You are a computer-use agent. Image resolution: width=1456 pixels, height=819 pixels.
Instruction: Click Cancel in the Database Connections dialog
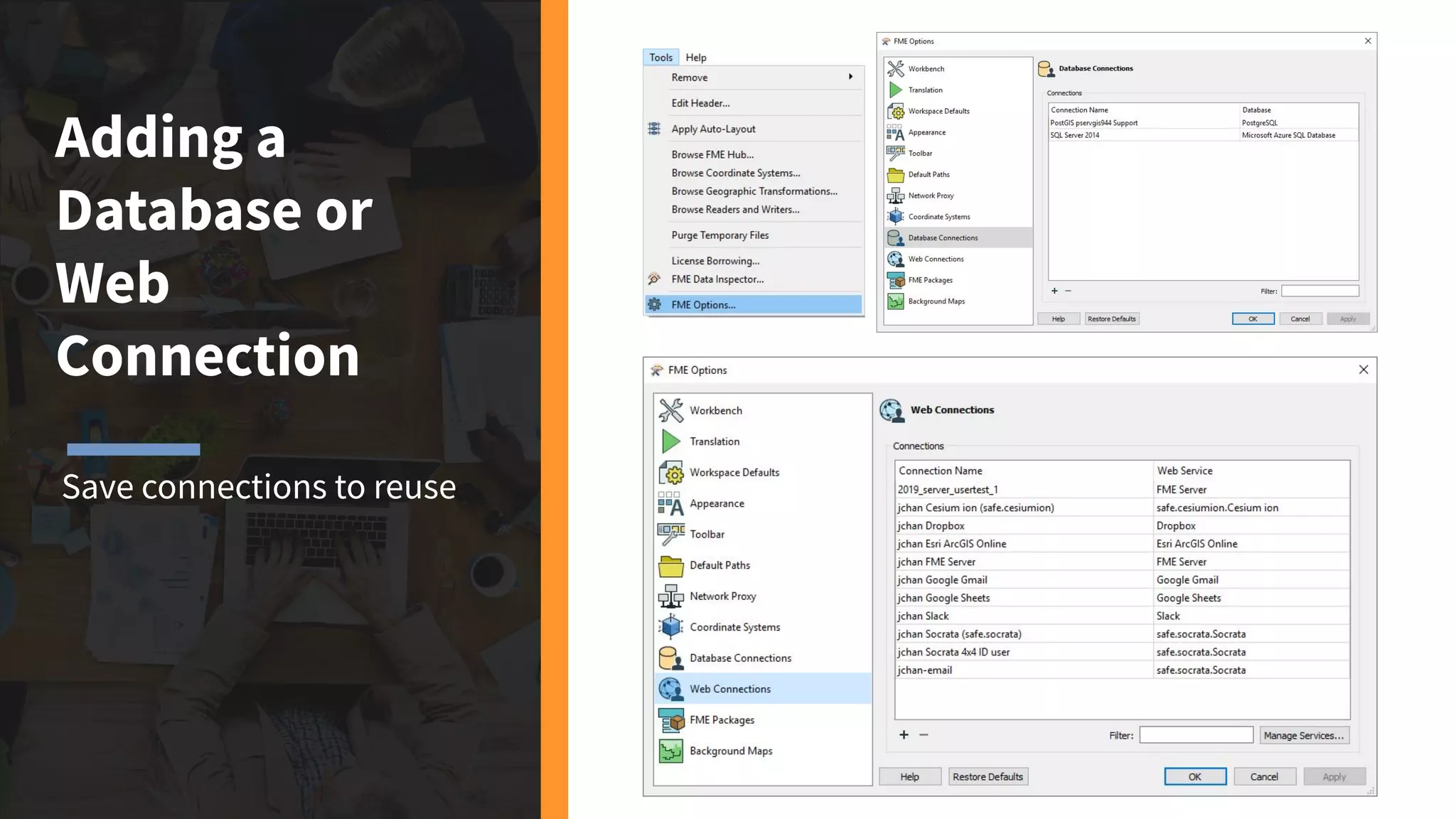tap(1300, 318)
